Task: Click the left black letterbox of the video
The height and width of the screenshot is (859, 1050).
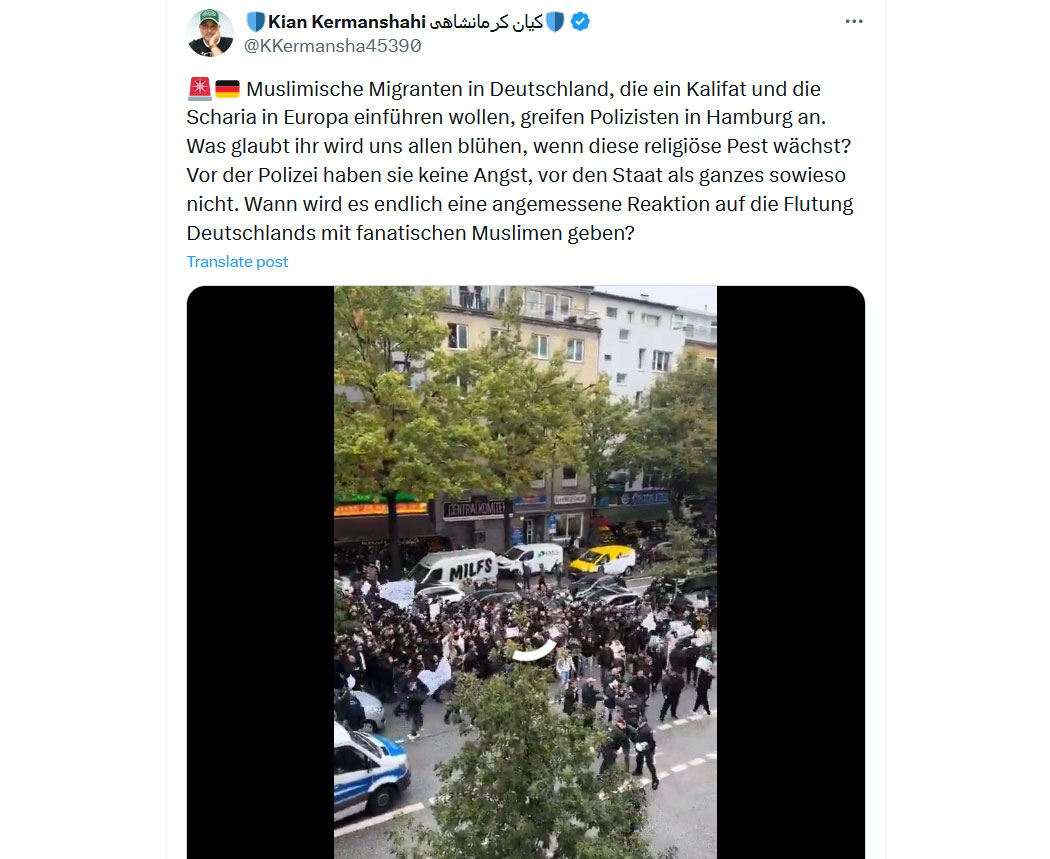Action: pyautogui.click(x=260, y=572)
